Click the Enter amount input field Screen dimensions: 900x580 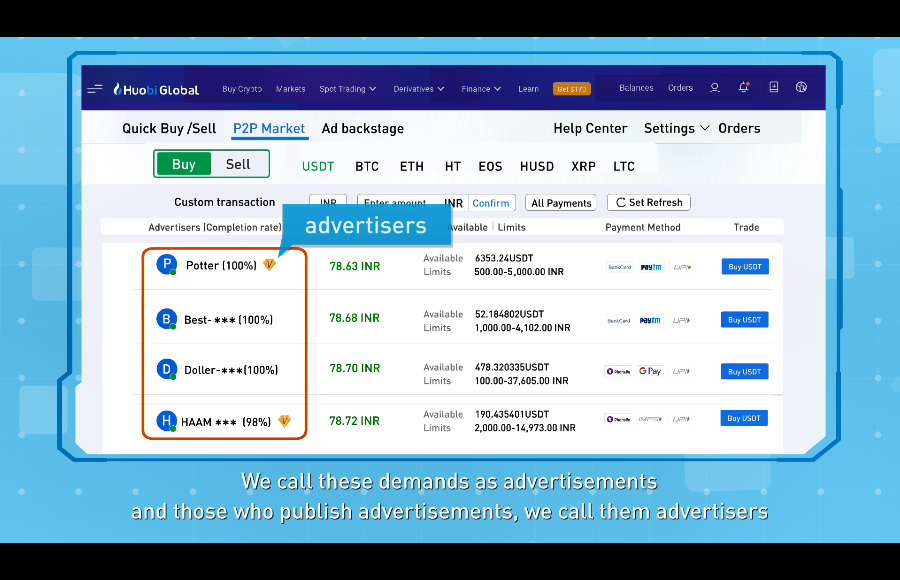point(412,203)
